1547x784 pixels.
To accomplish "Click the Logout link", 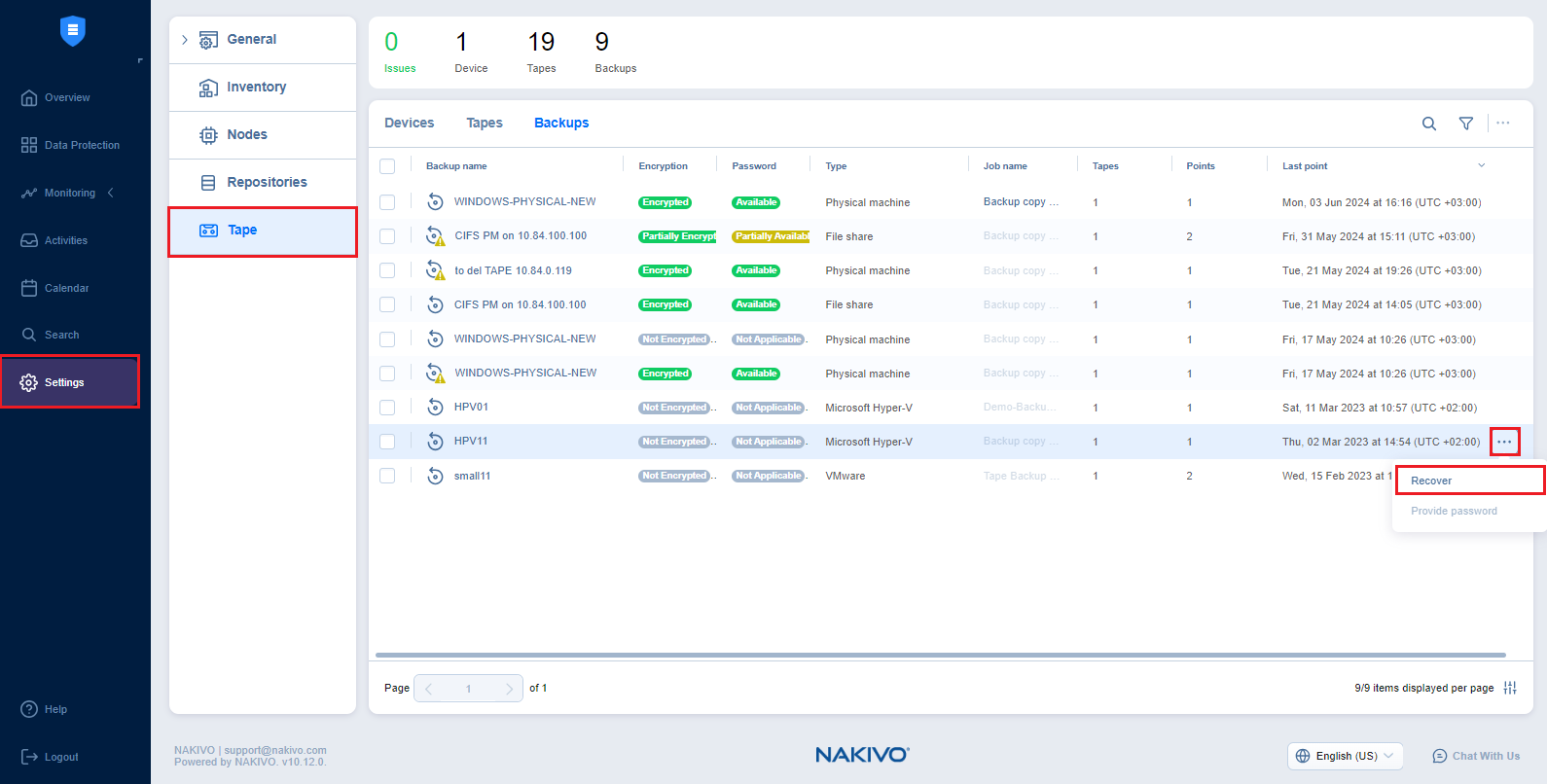I will [60, 757].
